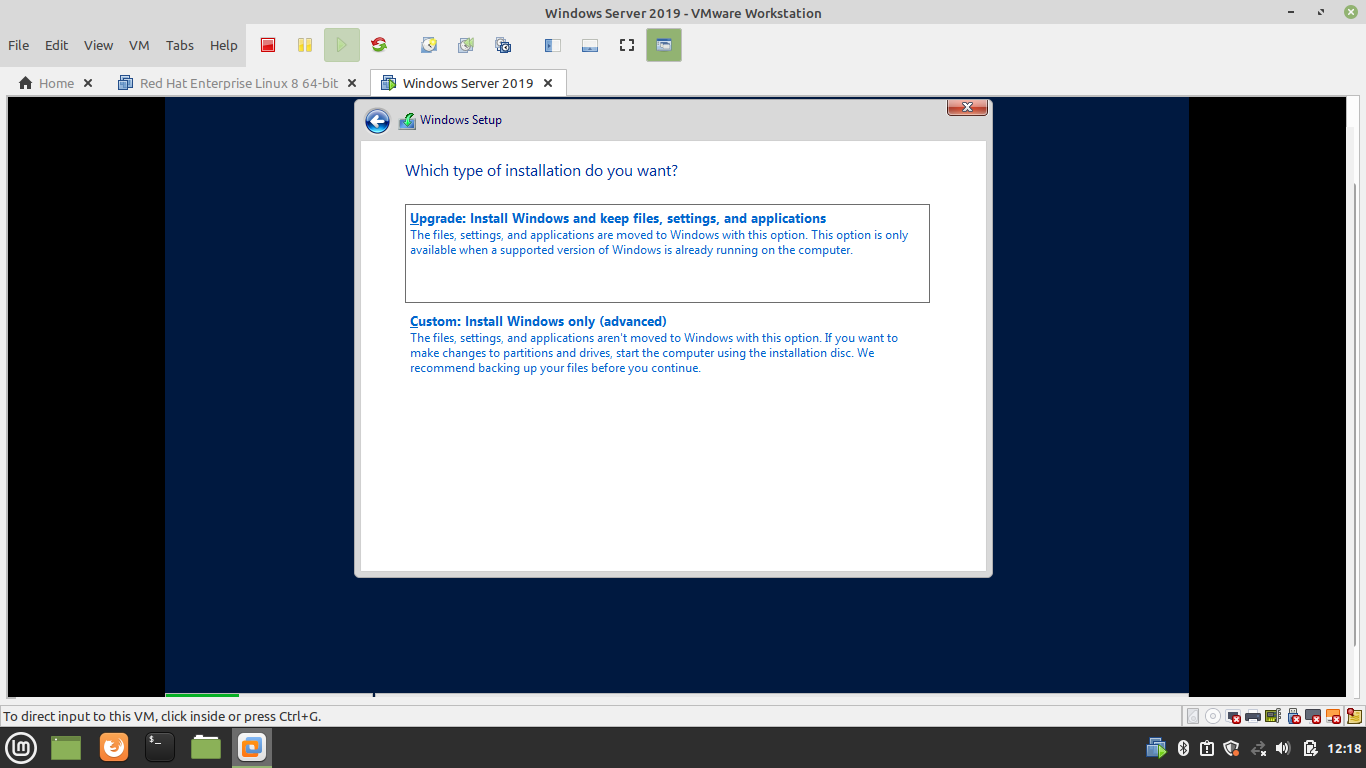Click the VMware tray icon in the panel

click(1156, 748)
